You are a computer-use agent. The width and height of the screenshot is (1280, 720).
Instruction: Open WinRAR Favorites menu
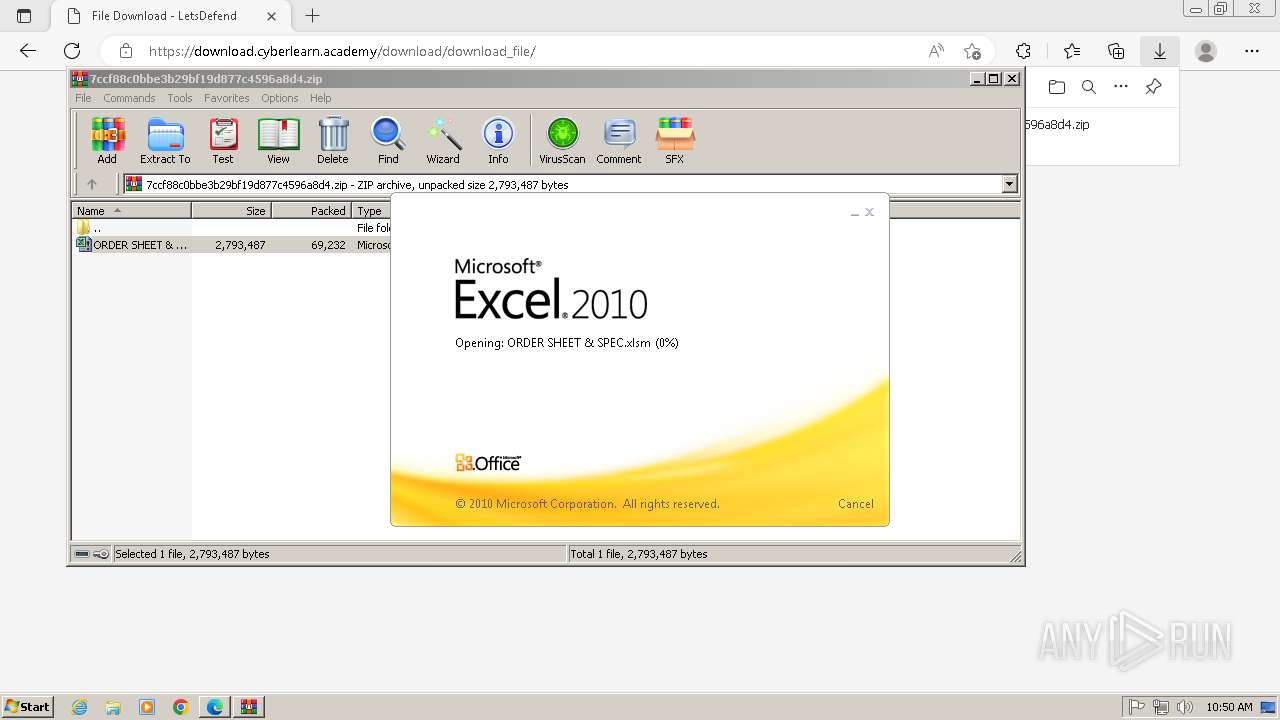[227, 98]
